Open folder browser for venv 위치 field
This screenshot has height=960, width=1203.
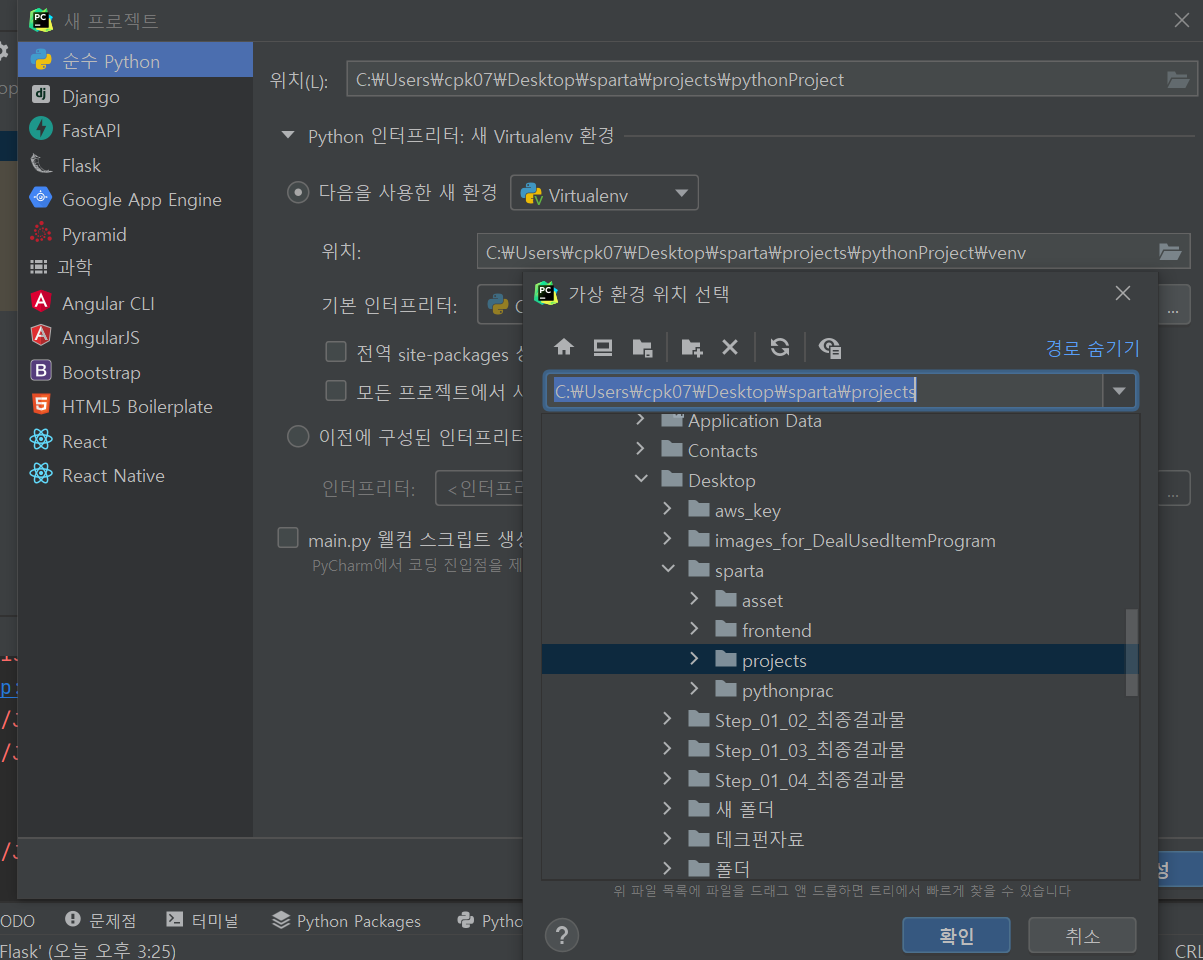(x=1169, y=252)
